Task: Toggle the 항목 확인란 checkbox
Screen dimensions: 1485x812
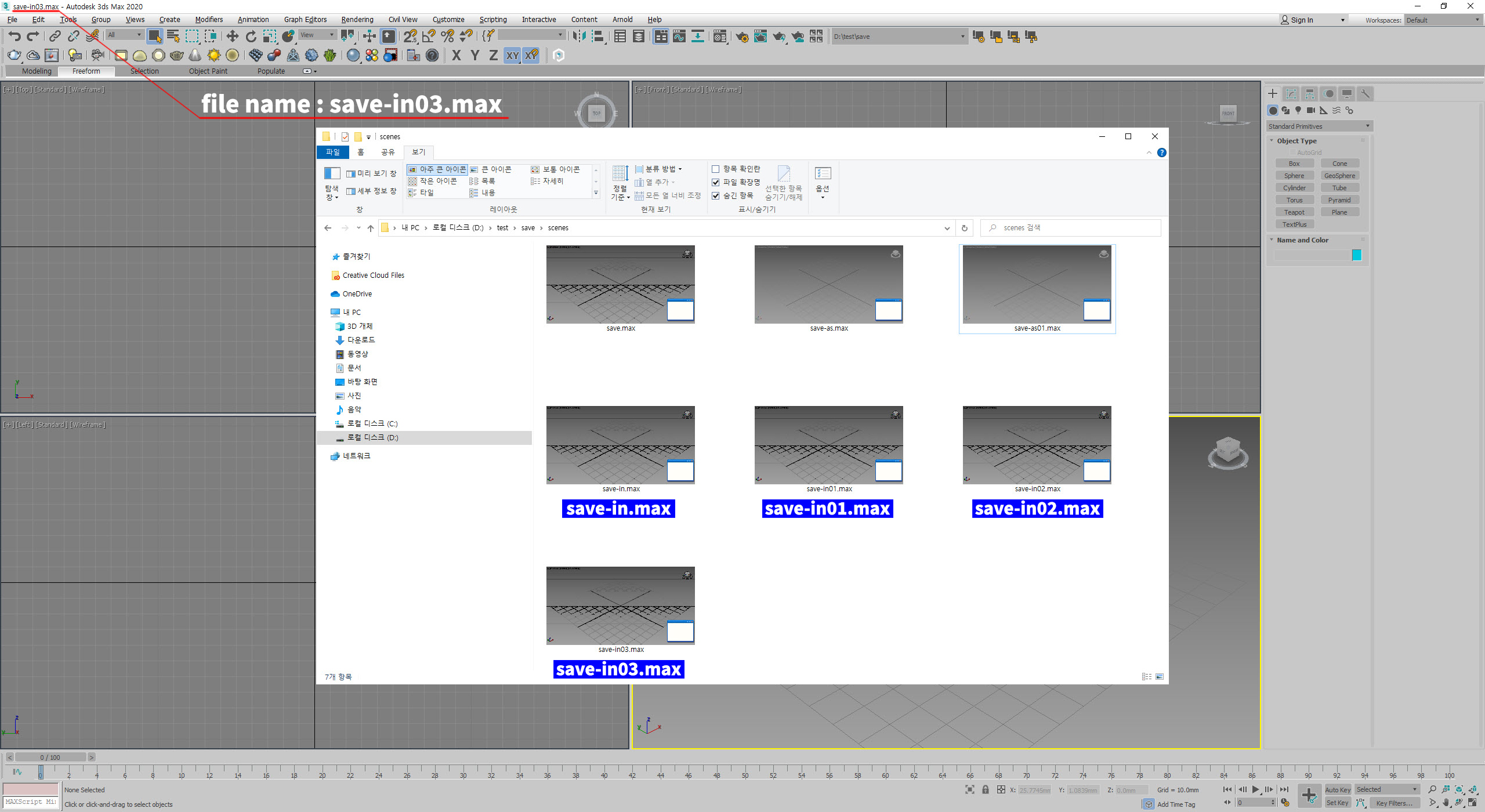Action: [716, 169]
